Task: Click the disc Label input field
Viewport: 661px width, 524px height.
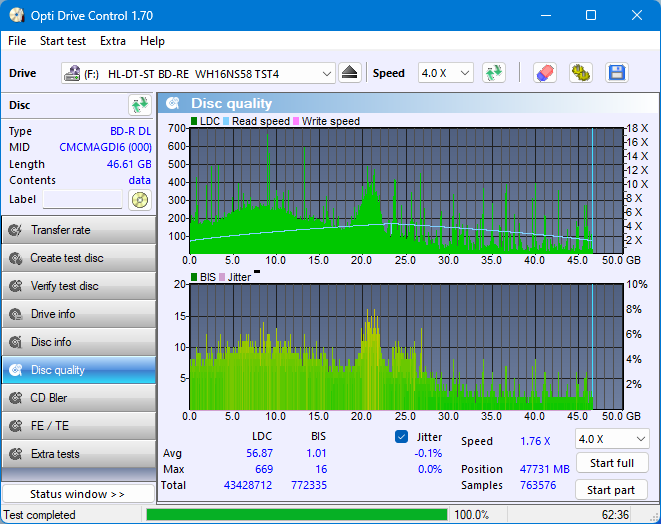Action: coord(83,199)
